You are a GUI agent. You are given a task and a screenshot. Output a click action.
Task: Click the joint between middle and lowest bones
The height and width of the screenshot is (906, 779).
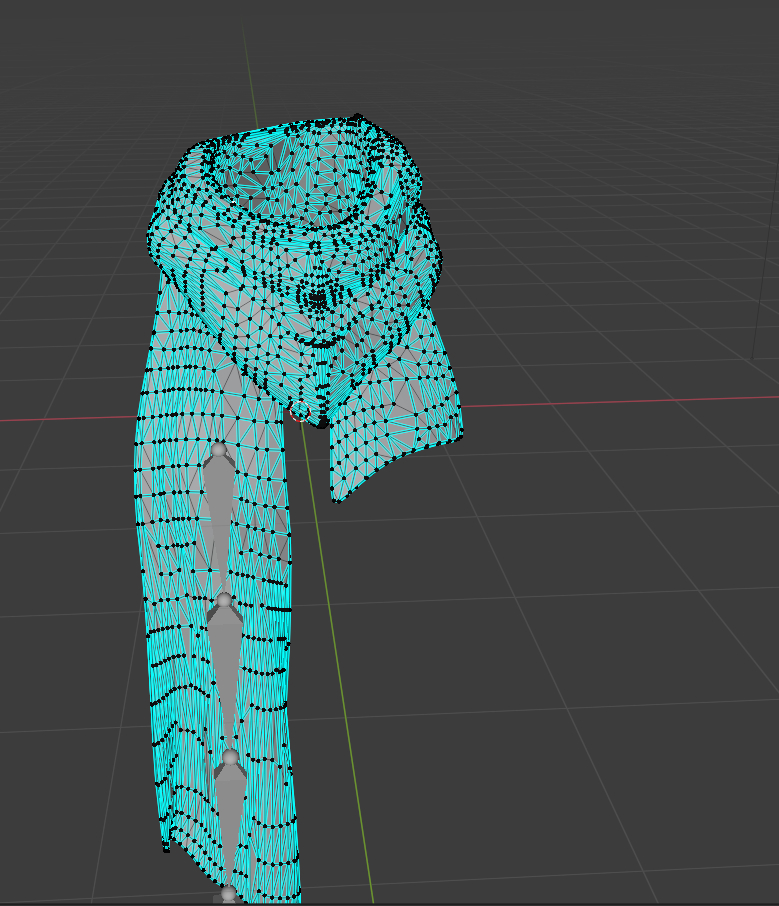click(230, 759)
